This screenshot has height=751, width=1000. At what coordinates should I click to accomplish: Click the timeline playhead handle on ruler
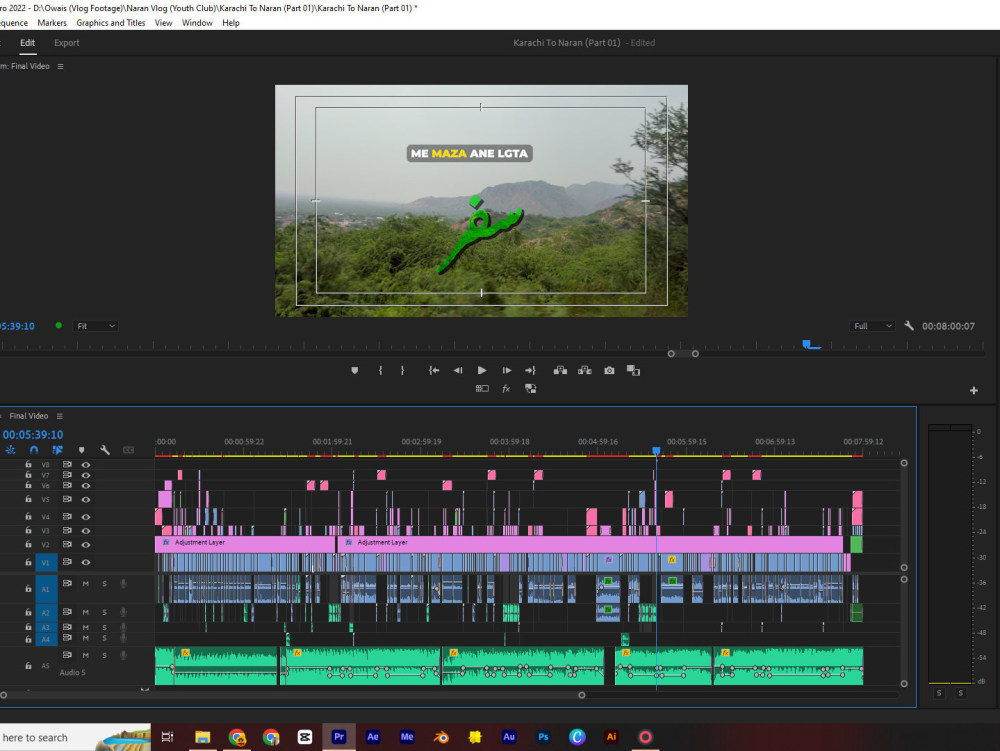click(656, 451)
